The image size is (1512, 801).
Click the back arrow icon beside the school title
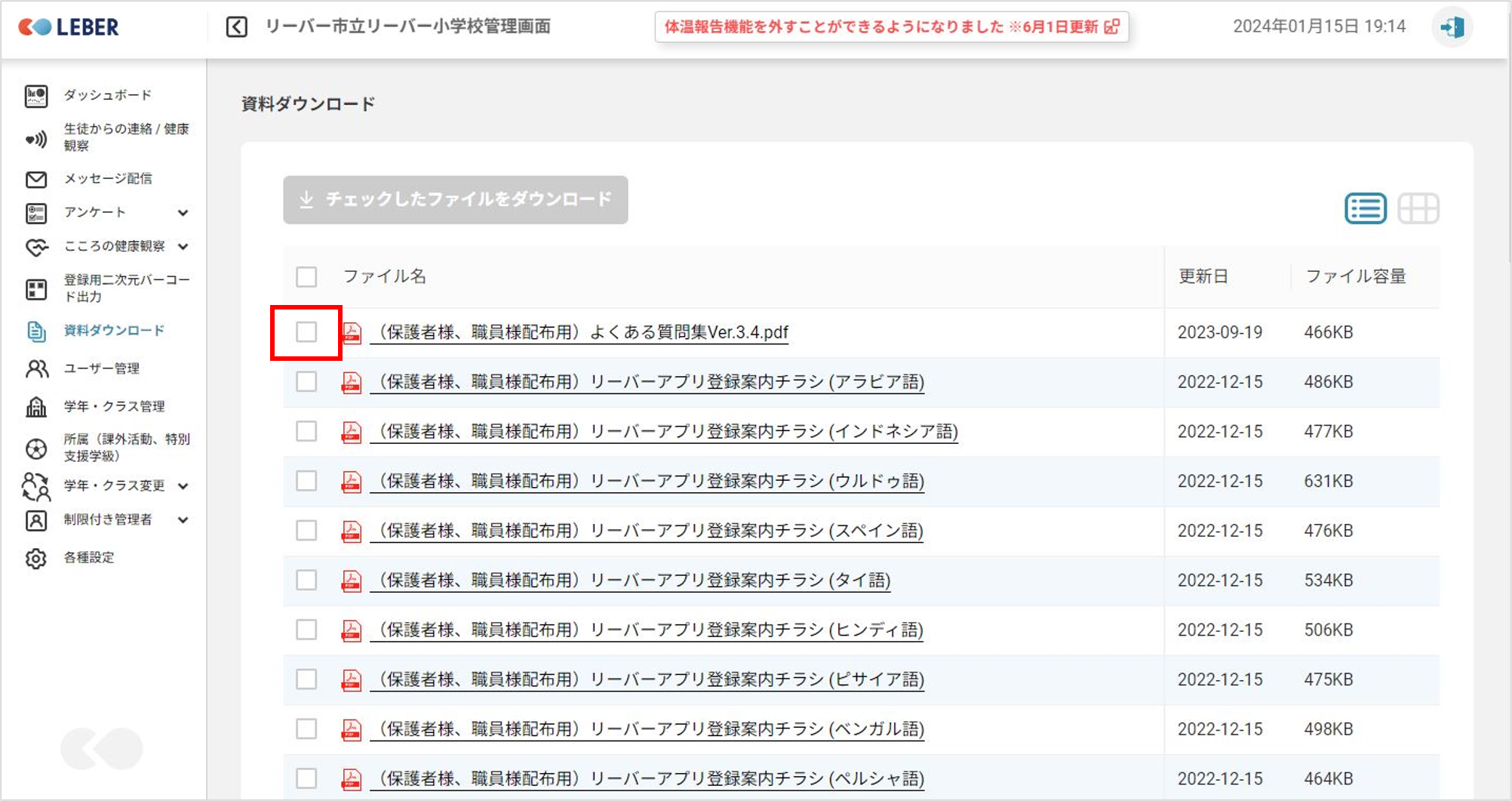coord(236,27)
